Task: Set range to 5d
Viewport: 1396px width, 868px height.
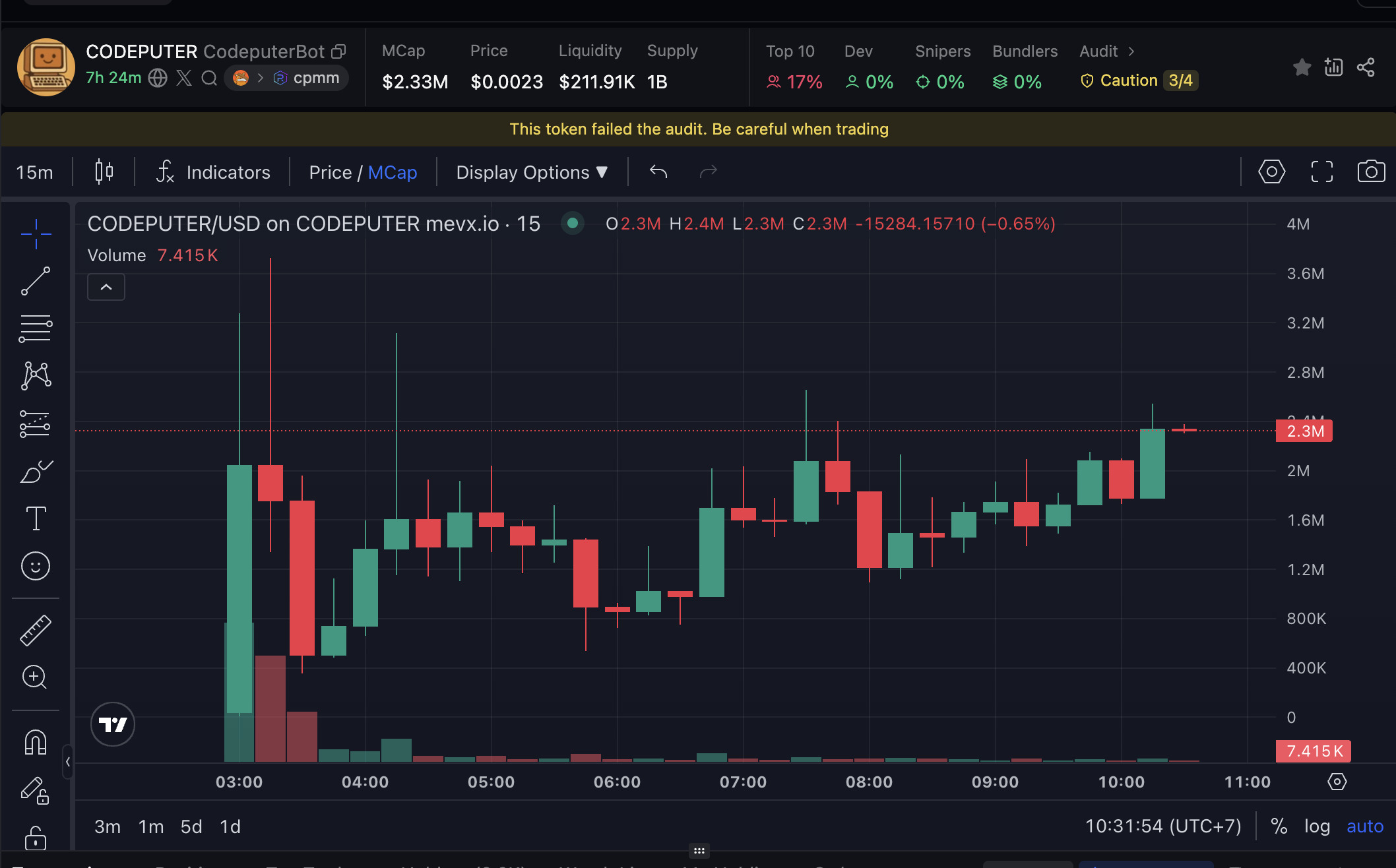Action: (x=191, y=826)
